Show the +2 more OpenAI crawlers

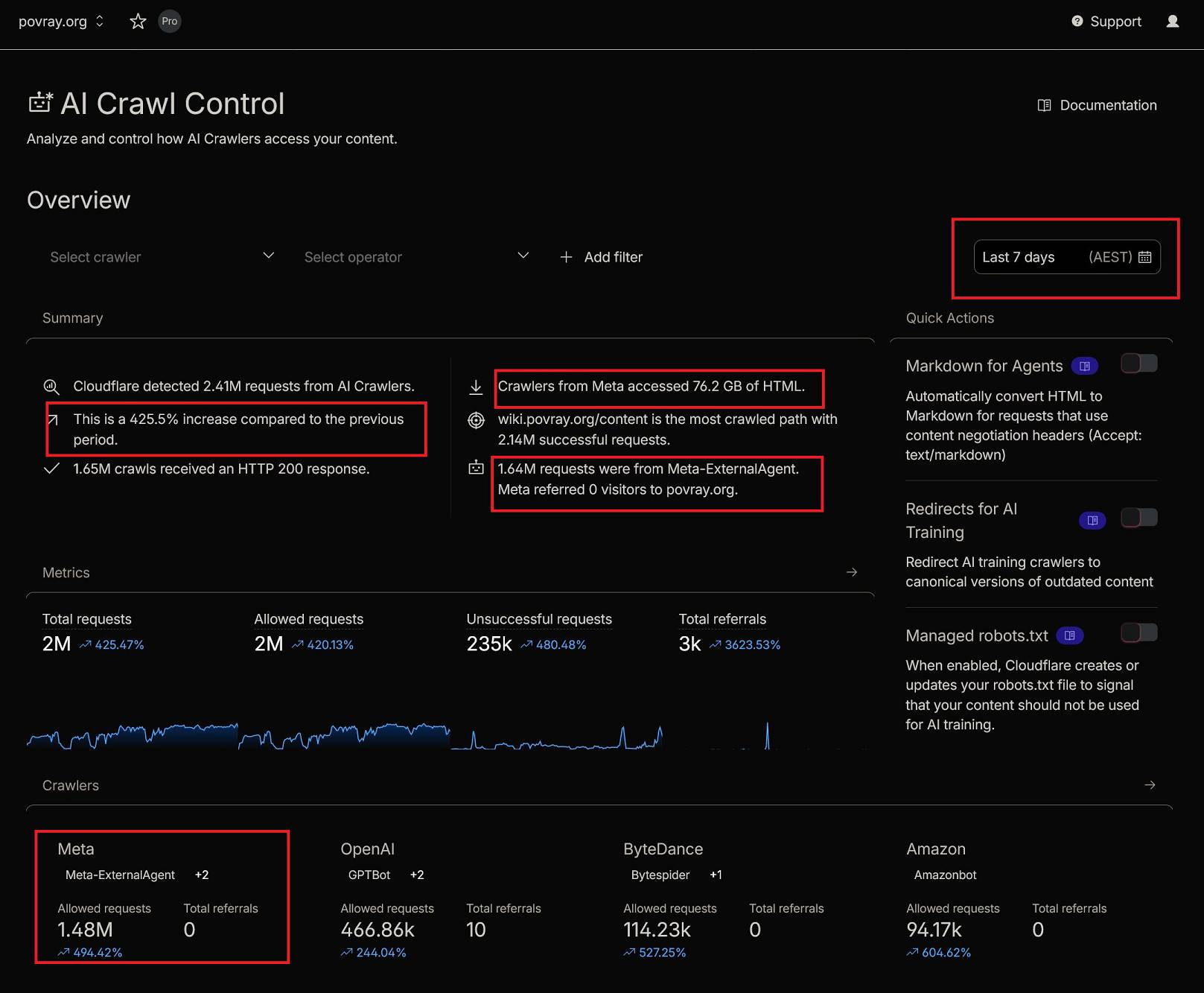coord(417,875)
